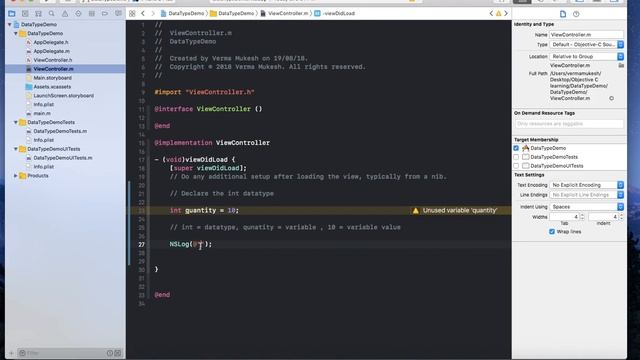
Task: Open the Text Encoding dropdown
Action: tap(587, 185)
